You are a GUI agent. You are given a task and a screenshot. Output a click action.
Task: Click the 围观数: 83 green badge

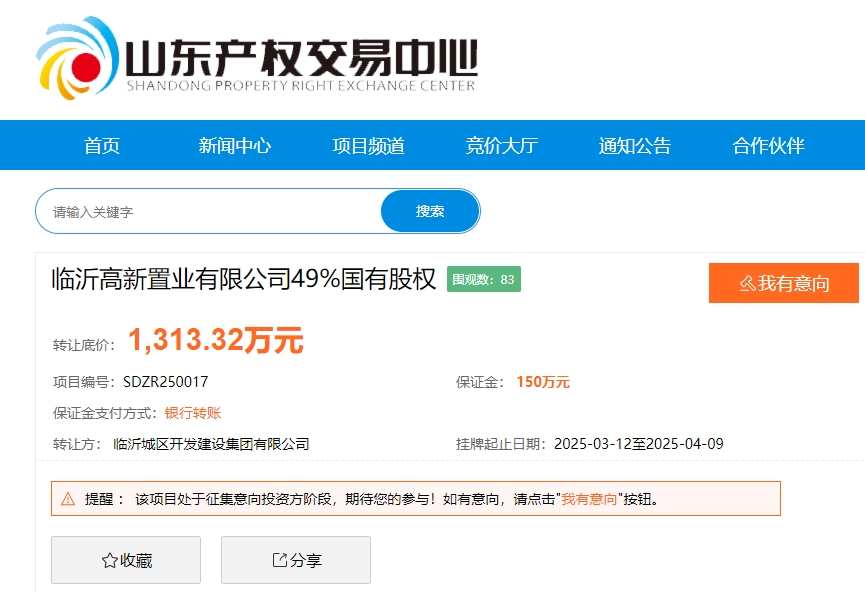point(484,279)
